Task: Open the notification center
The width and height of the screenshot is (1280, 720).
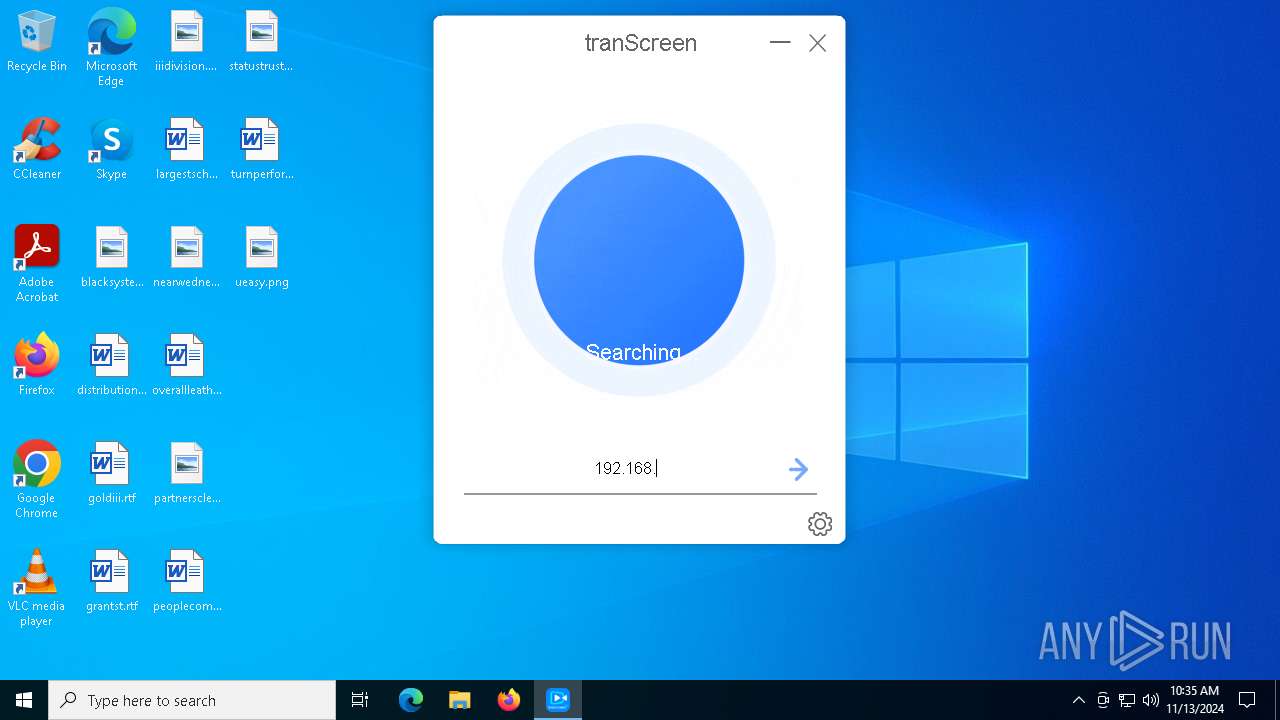Action: pyautogui.click(x=1247, y=700)
